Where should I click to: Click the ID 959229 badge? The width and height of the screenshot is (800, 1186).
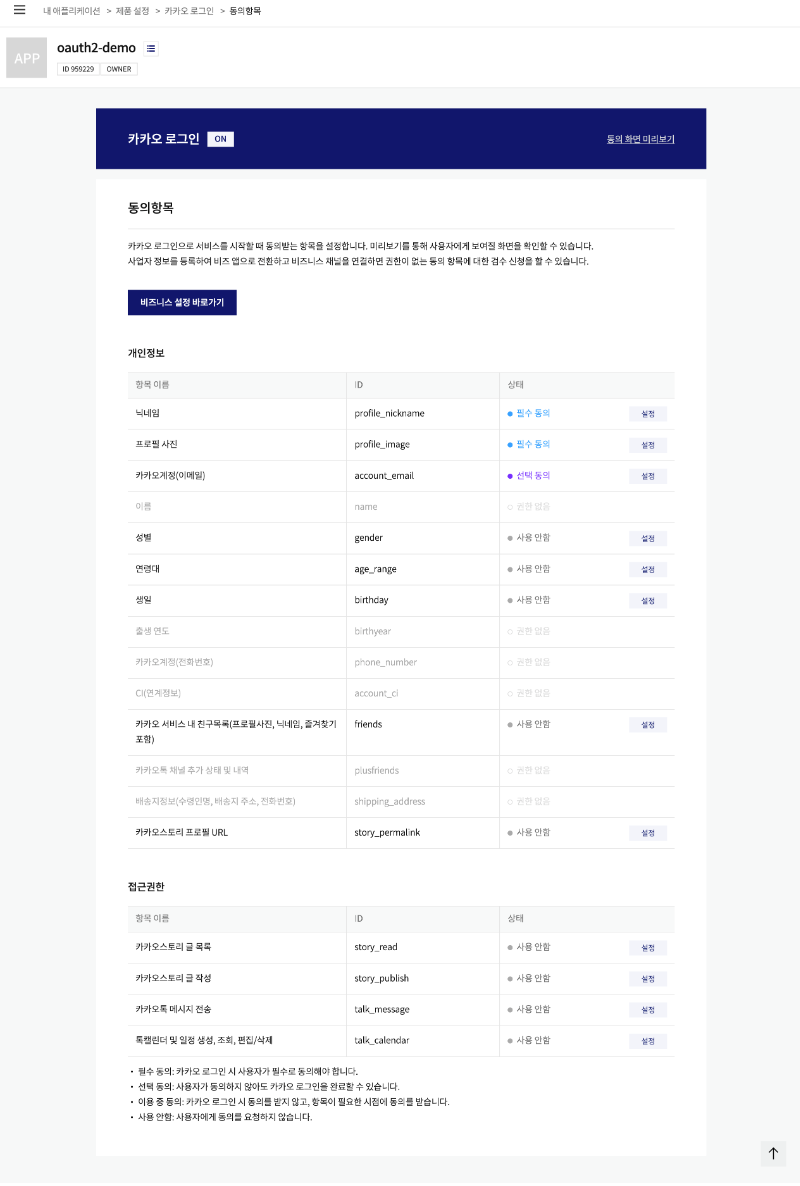[x=78, y=69]
